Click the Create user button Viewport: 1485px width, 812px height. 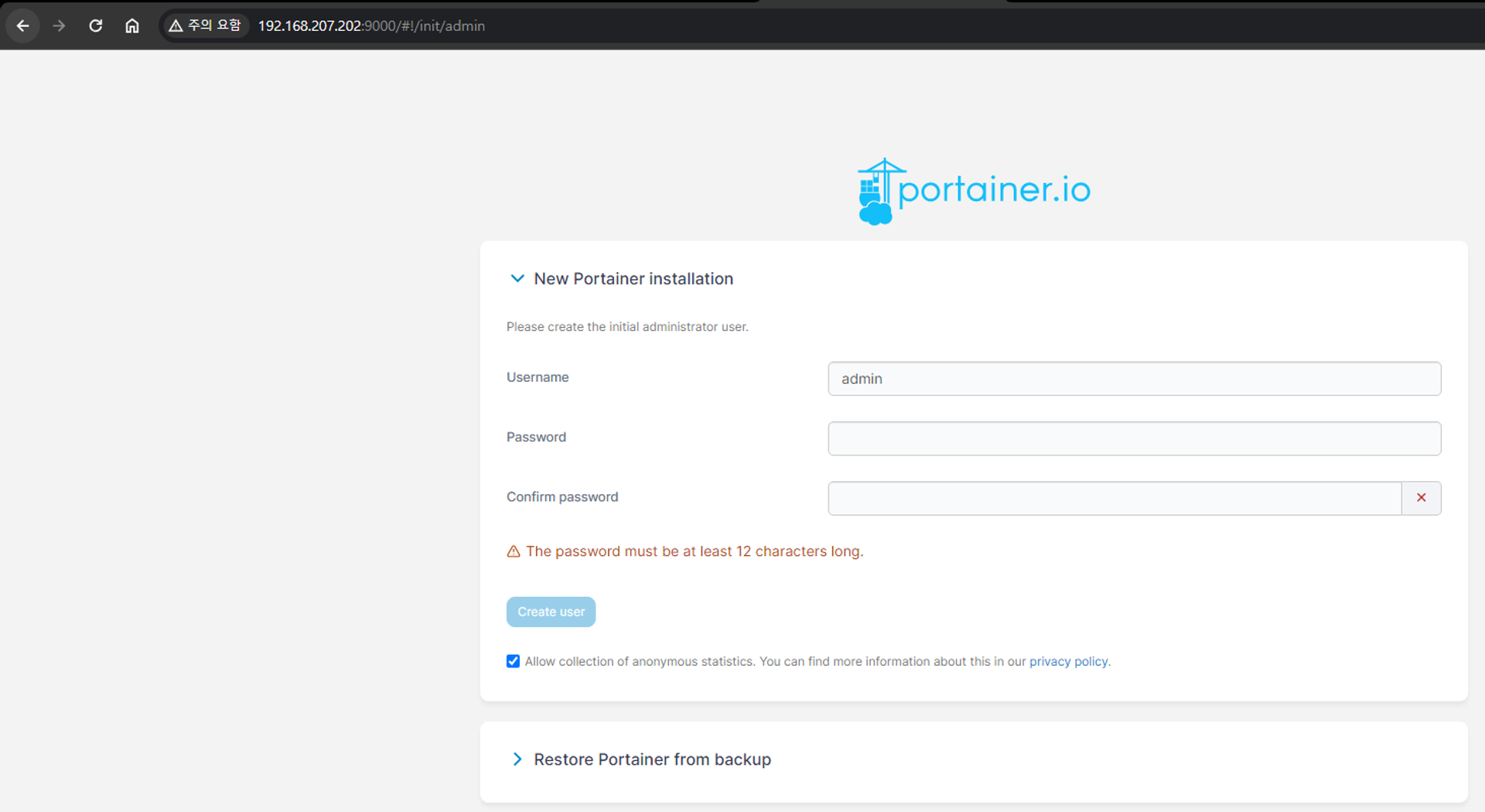tap(551, 612)
